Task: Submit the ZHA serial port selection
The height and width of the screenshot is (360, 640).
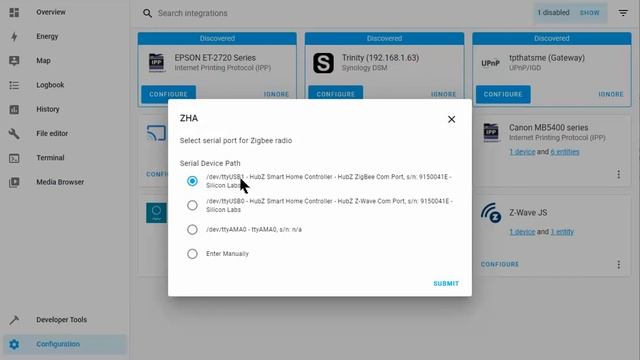Action: (x=446, y=283)
